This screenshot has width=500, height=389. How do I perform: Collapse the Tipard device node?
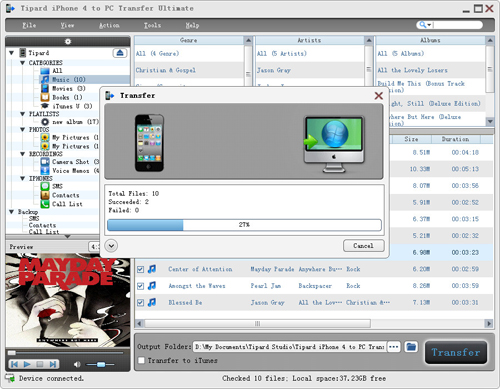pyautogui.click(x=11, y=53)
